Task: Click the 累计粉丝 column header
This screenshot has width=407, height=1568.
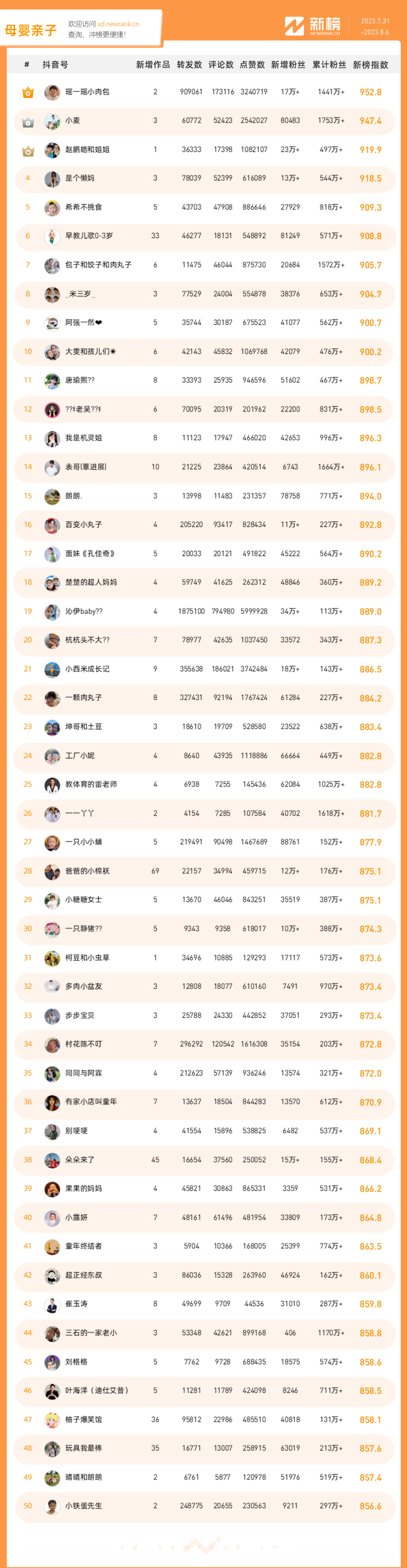Action: [329, 65]
